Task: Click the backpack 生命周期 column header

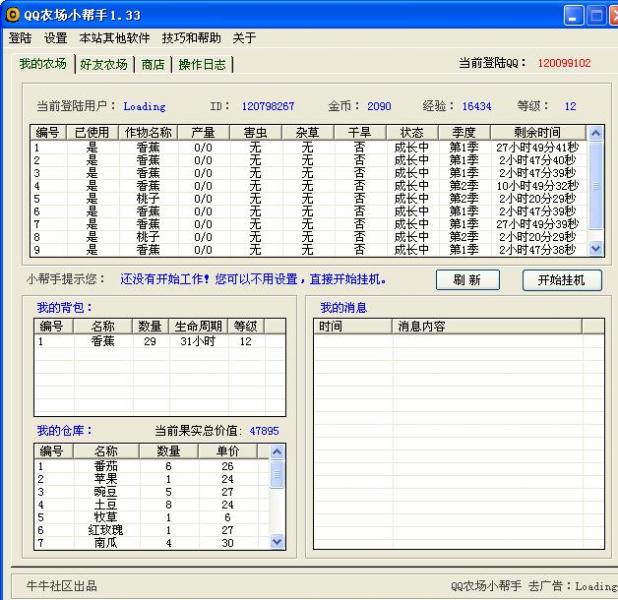Action: tap(198, 326)
